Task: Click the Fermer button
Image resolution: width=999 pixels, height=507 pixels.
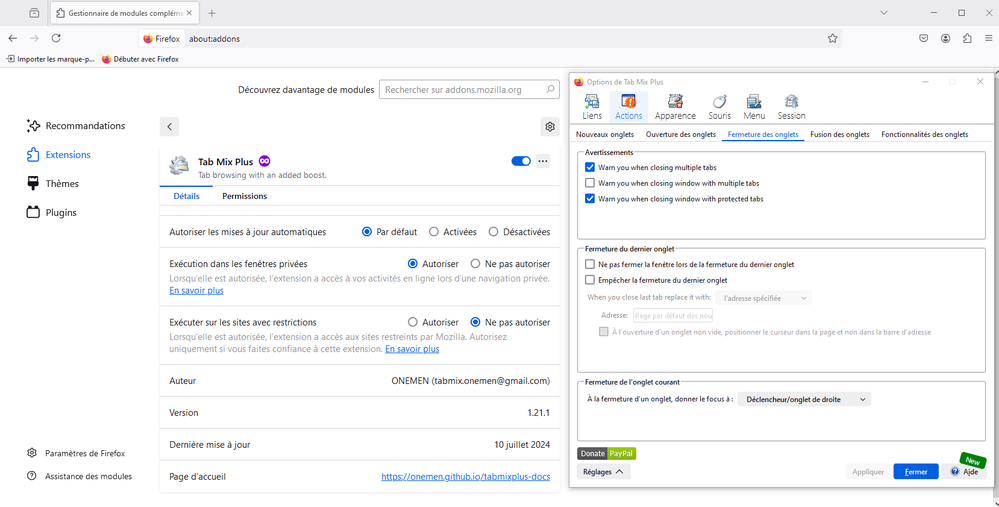Action: pyautogui.click(x=915, y=471)
